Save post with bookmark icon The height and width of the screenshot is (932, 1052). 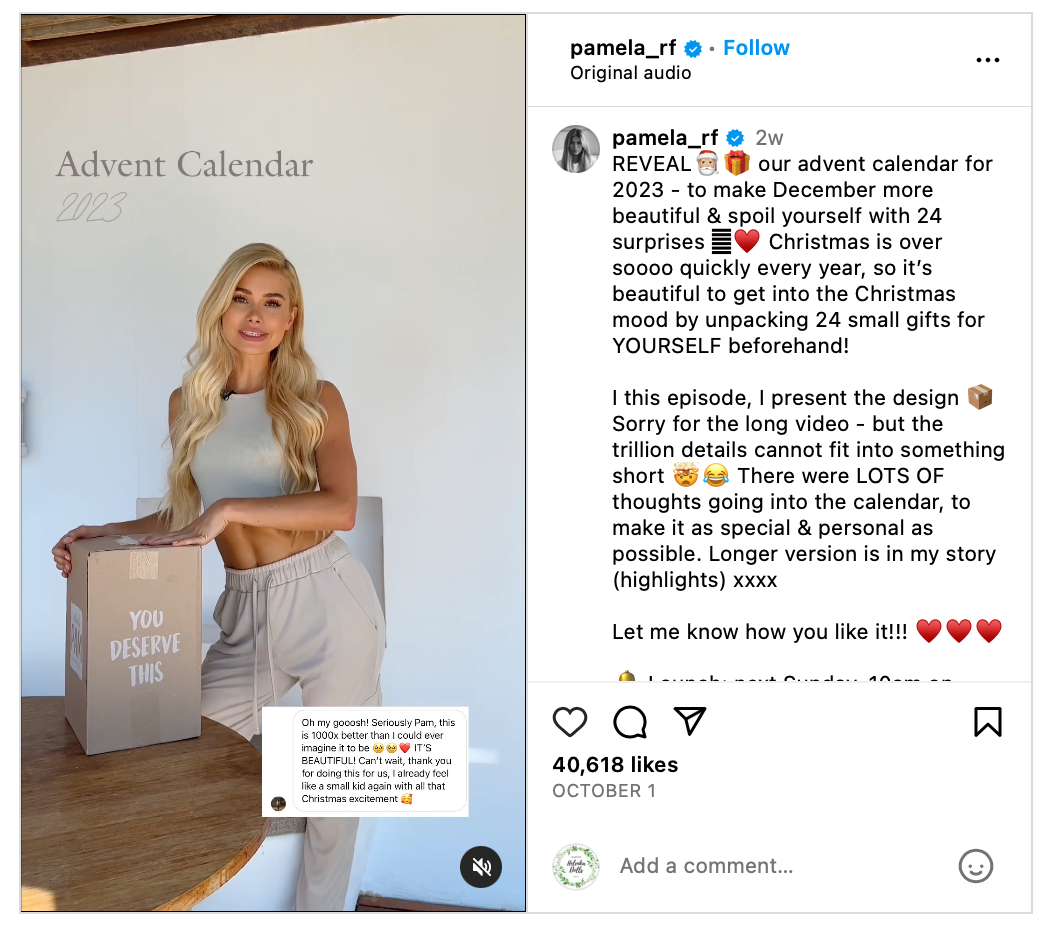[x=988, y=722]
